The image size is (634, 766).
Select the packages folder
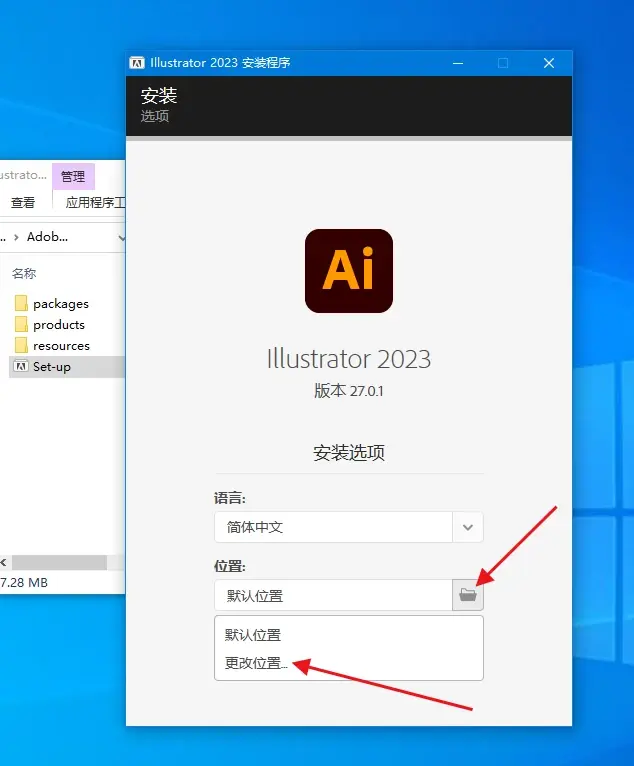61,304
